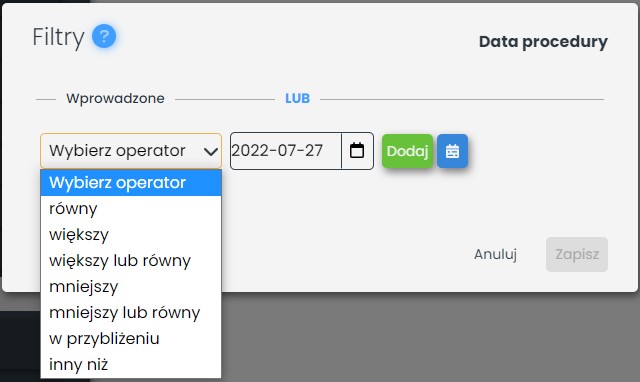Image resolution: width=640 pixels, height=382 pixels.
Task: Cancel the dialog with Anuluj
Action: [495, 254]
